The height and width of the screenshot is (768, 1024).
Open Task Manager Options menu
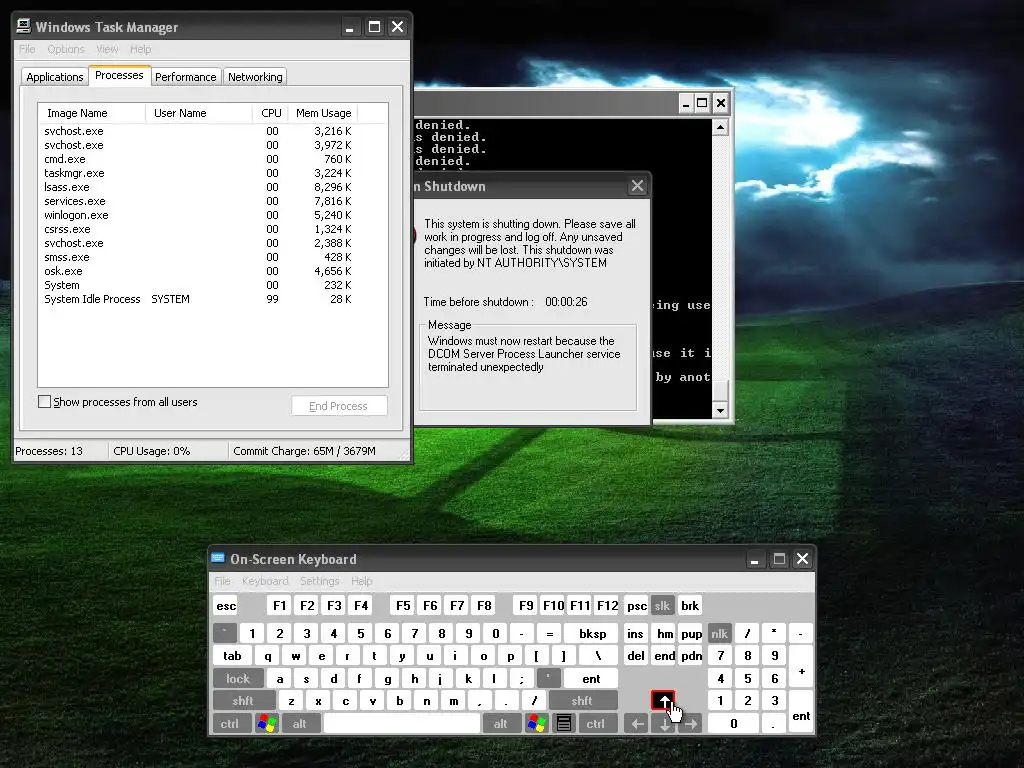pyautogui.click(x=66, y=49)
